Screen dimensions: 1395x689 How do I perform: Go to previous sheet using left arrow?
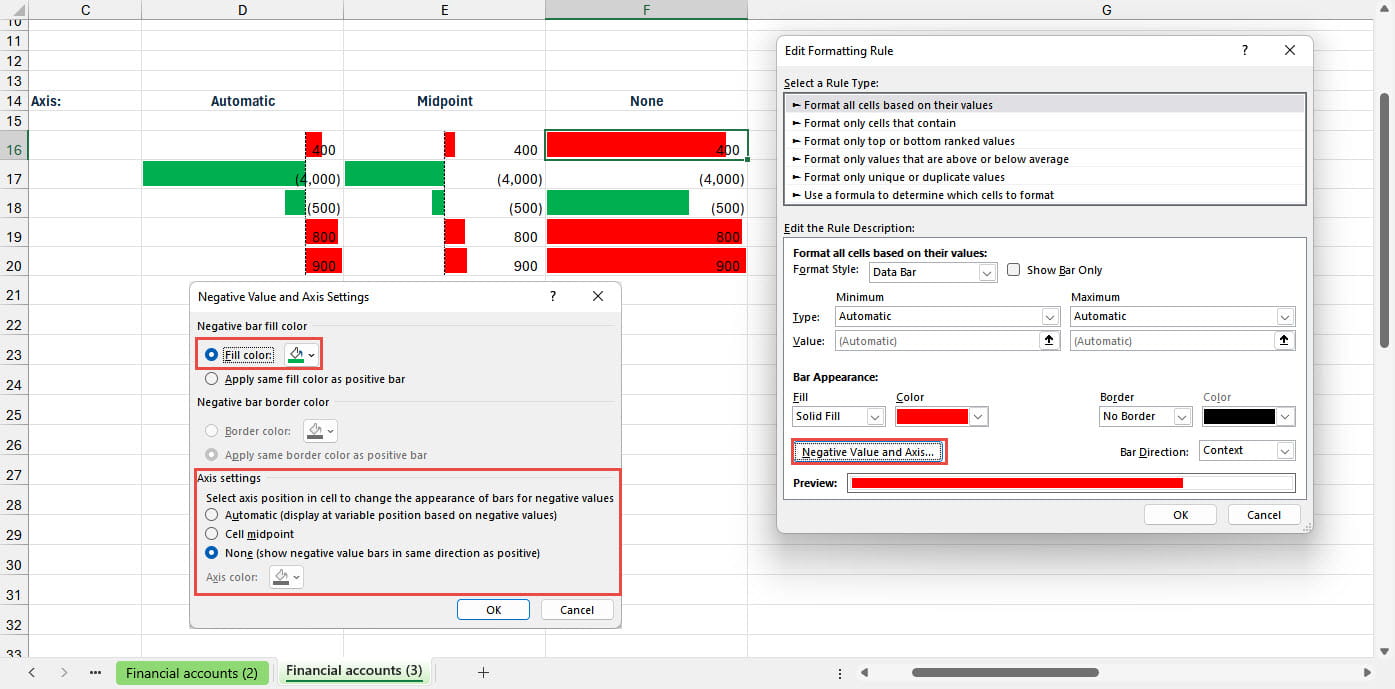[x=32, y=673]
